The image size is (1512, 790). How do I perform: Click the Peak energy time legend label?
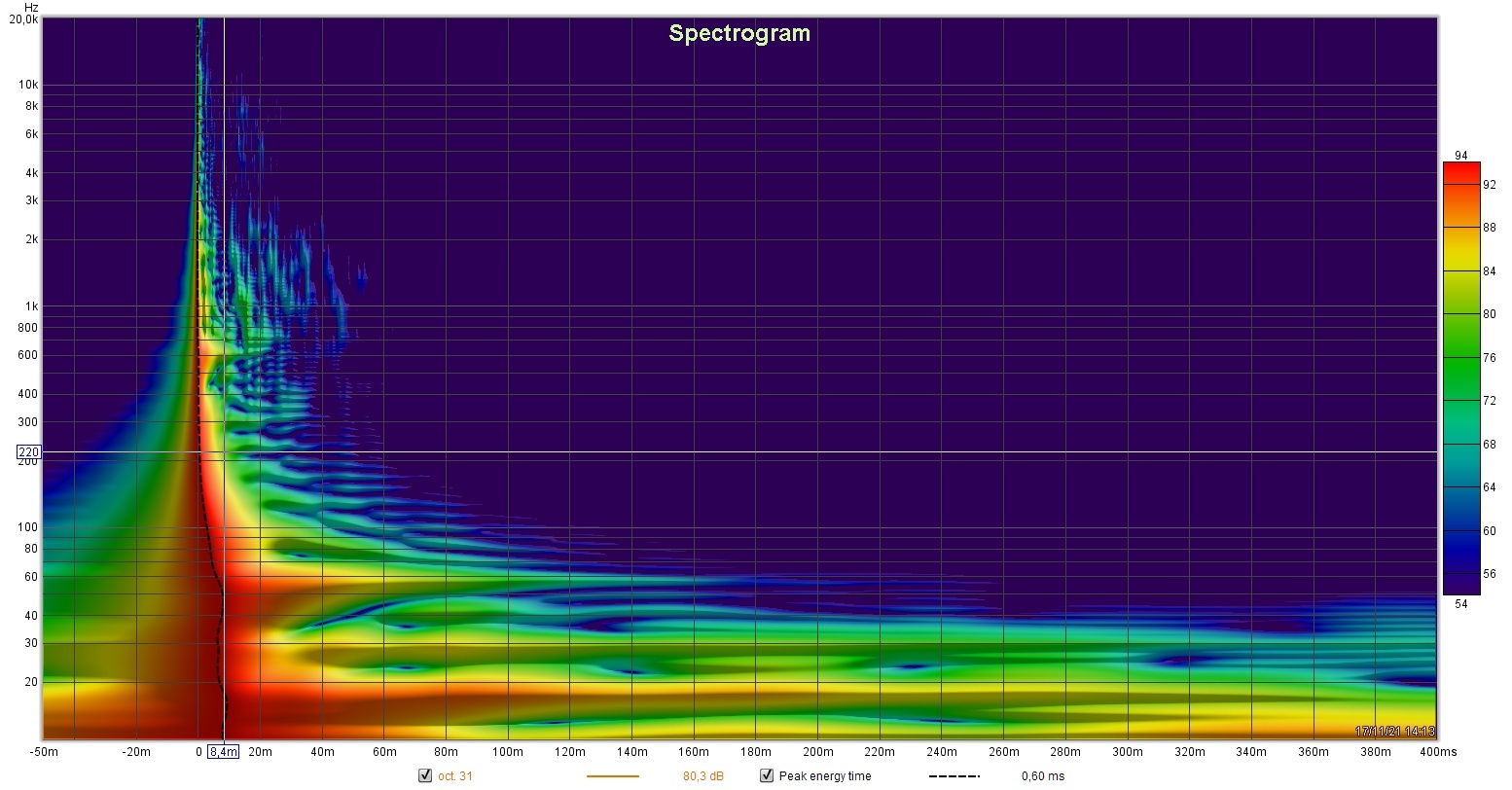(x=825, y=776)
